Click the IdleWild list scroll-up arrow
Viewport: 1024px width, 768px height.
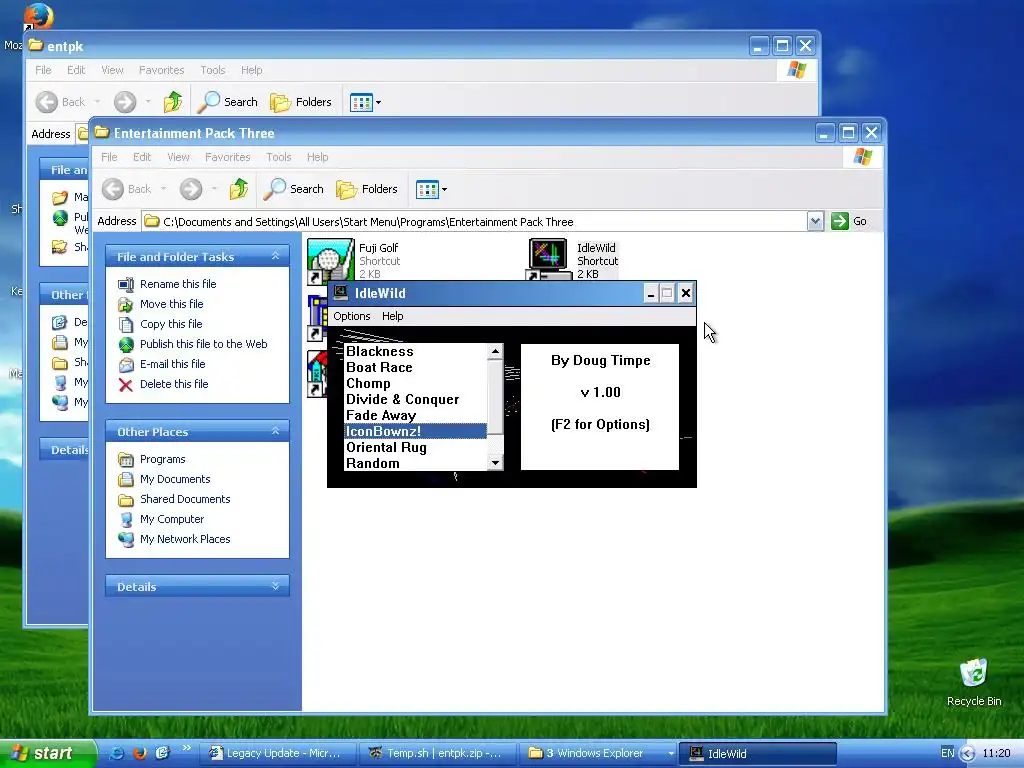[495, 351]
